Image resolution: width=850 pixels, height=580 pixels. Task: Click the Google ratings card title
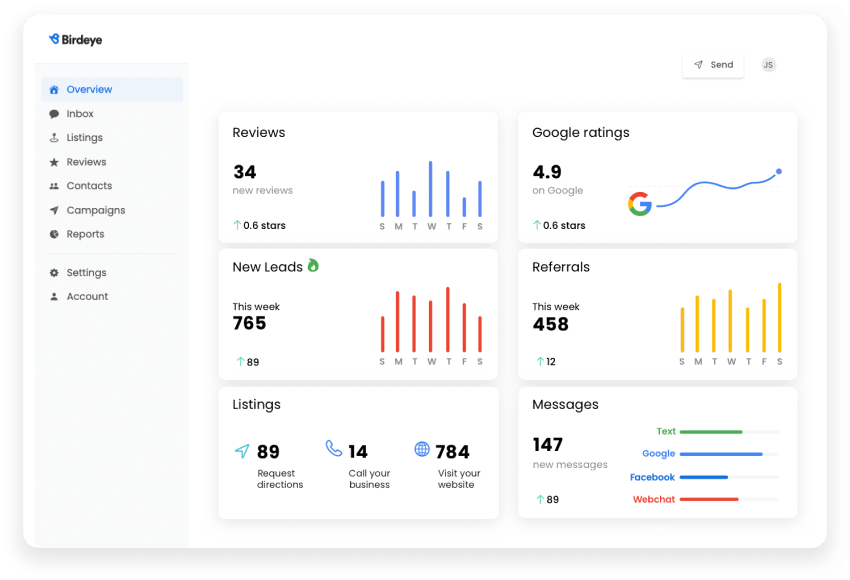[x=581, y=133]
